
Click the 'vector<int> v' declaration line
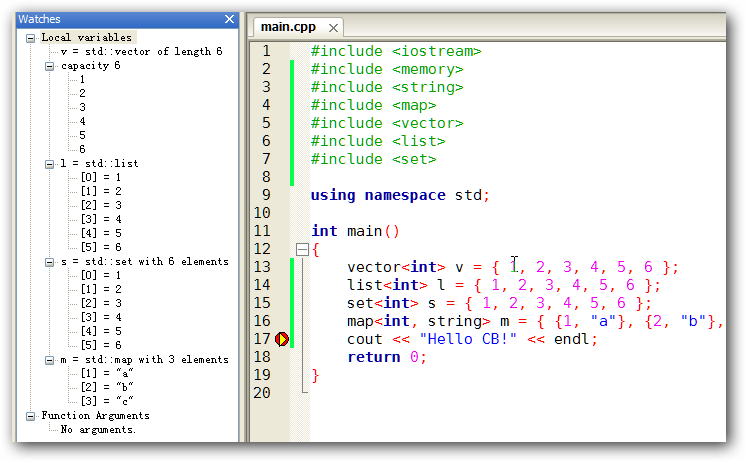(513, 267)
